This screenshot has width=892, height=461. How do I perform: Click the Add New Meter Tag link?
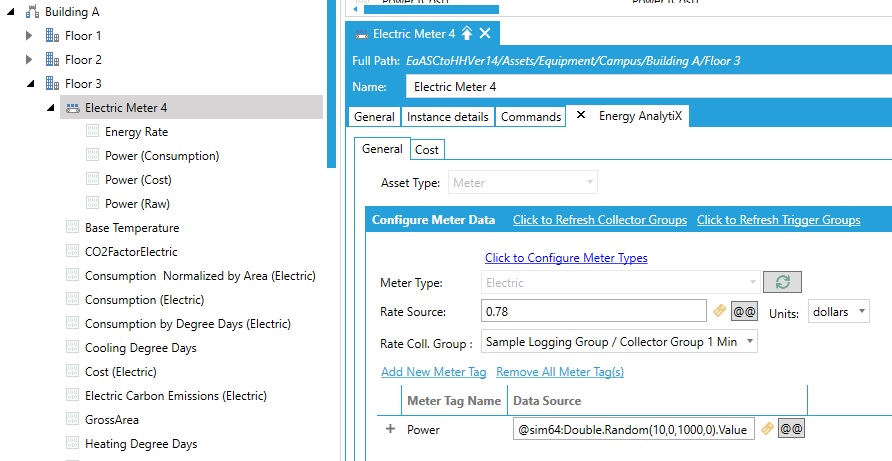pos(433,372)
